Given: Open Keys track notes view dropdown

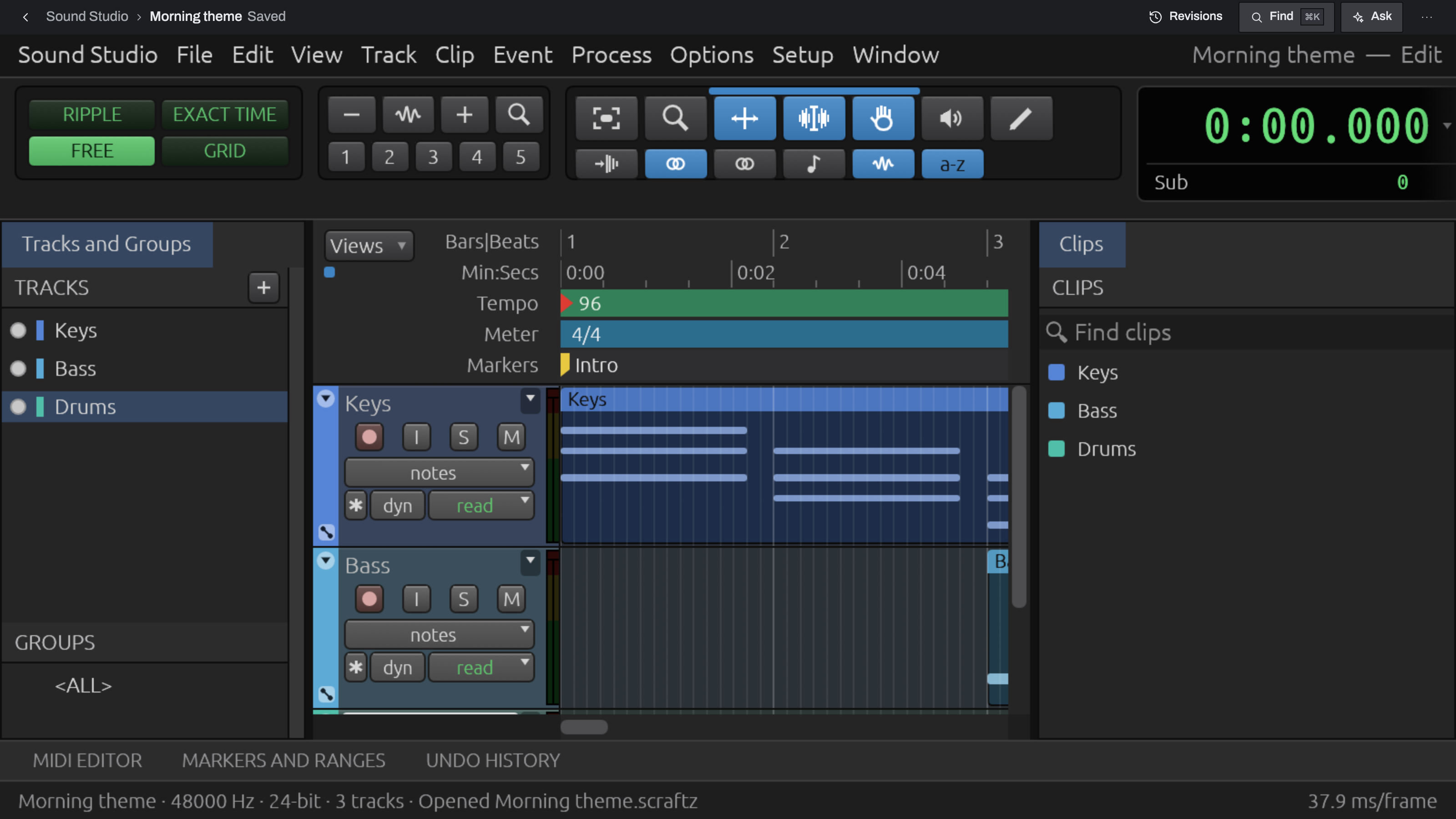Looking at the screenshot, I should (x=439, y=473).
